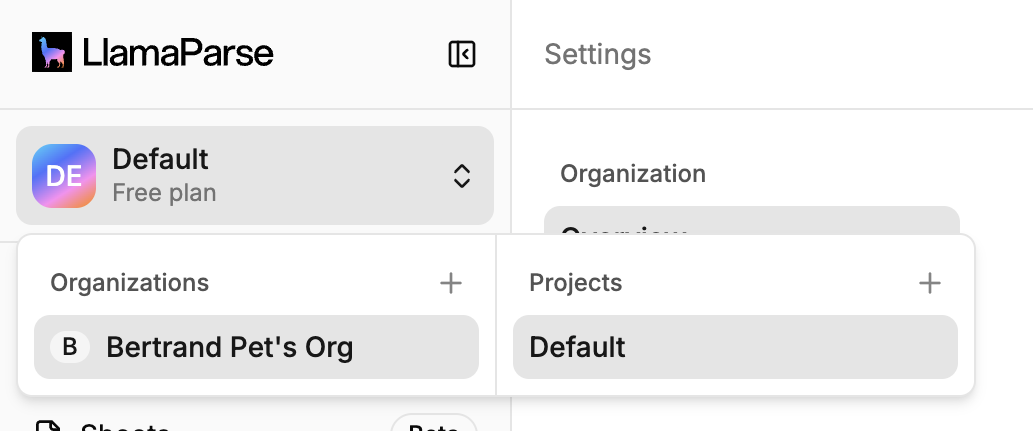Click the Organization section label in settings

(x=633, y=174)
